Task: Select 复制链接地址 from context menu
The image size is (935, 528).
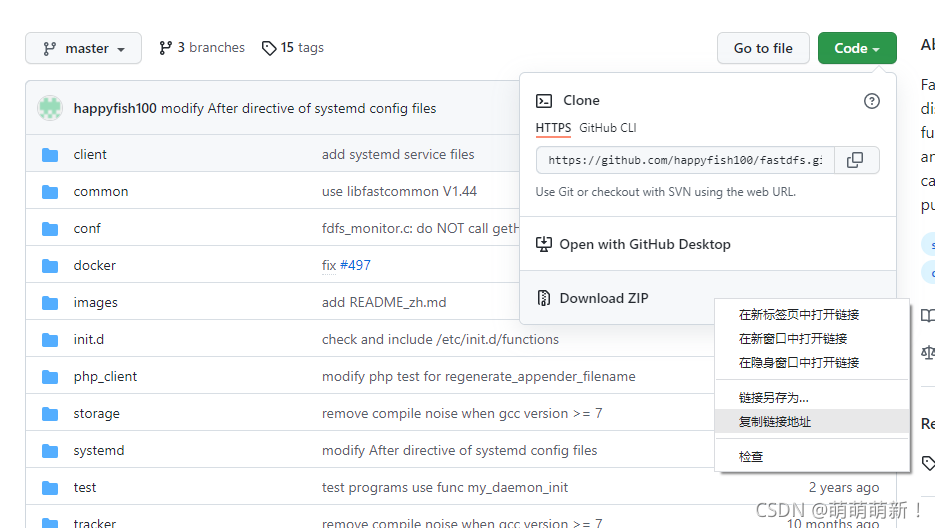Action: point(812,421)
